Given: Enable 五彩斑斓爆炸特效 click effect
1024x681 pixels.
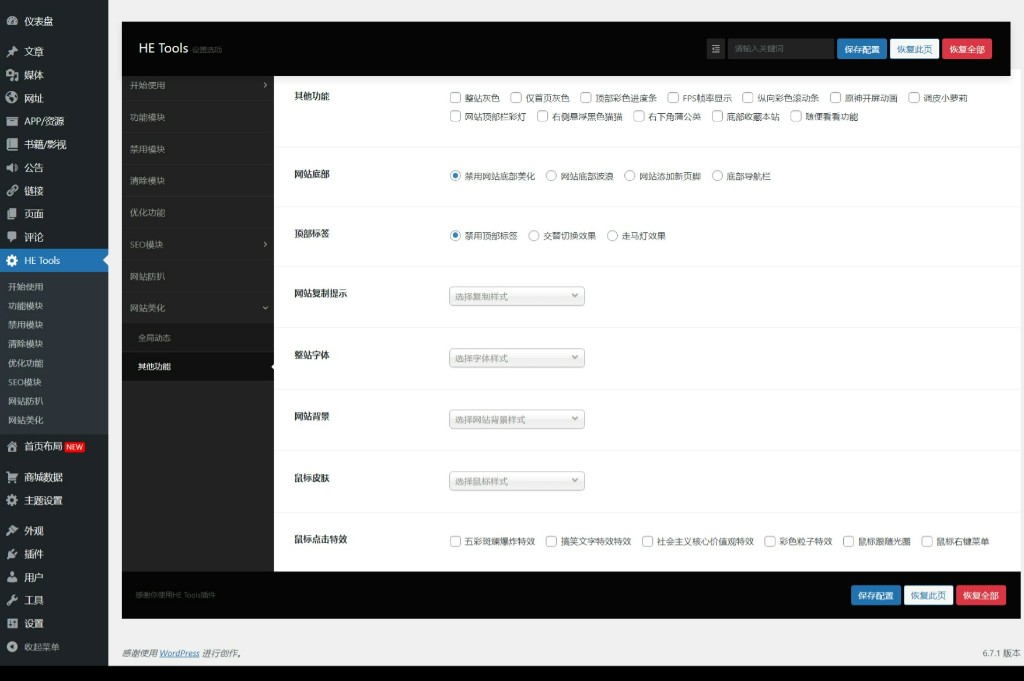Looking at the screenshot, I should pyautogui.click(x=455, y=541).
